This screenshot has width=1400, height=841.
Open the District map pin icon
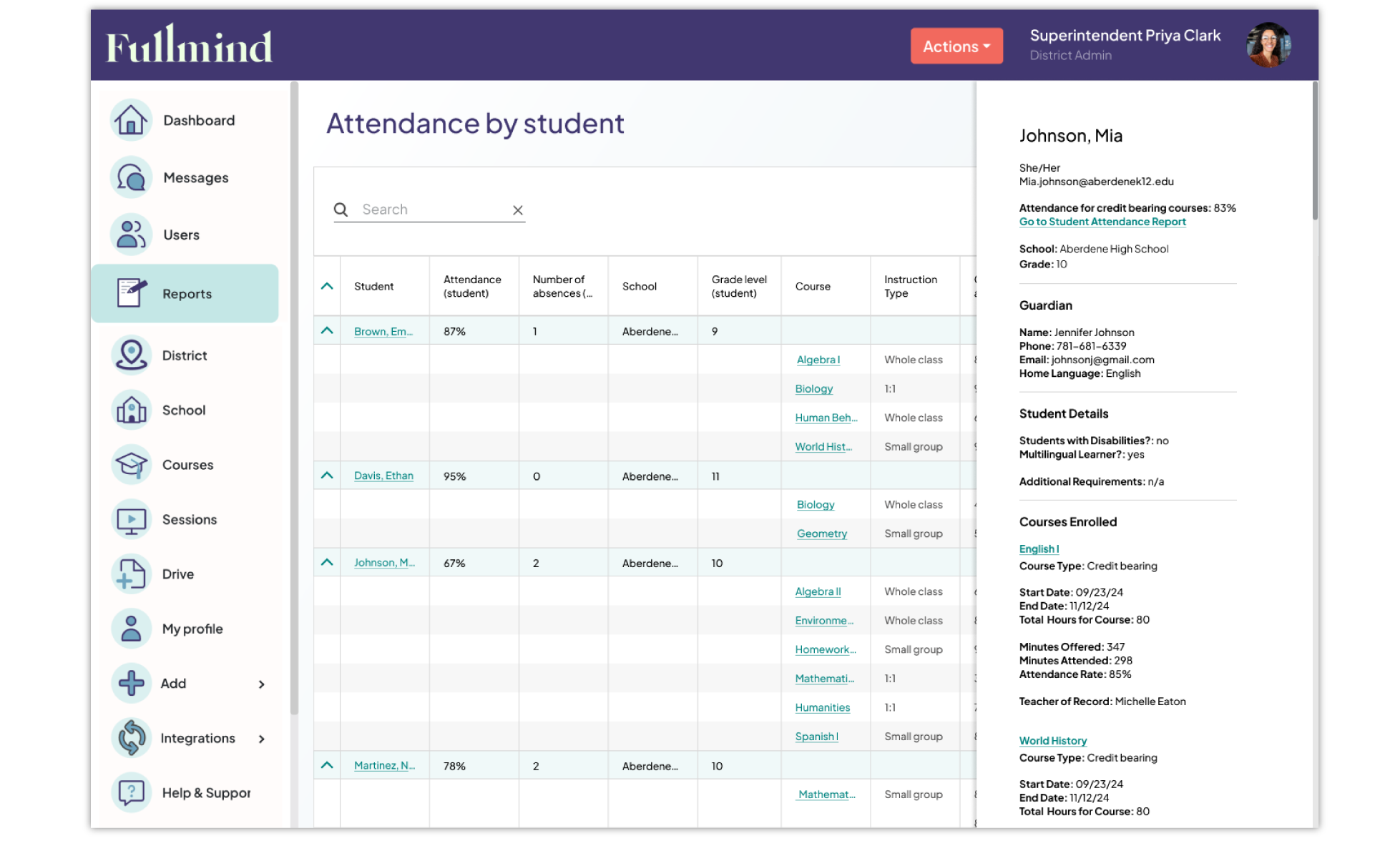[x=131, y=355]
